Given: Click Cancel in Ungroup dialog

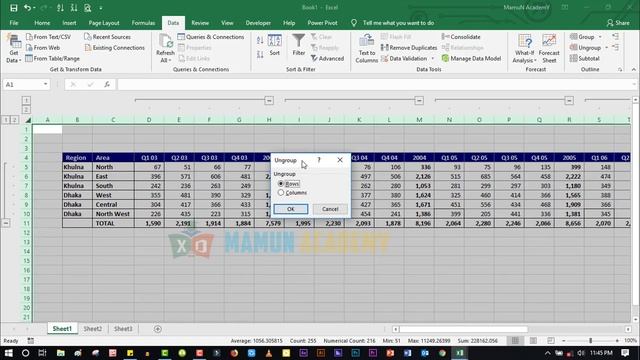Looking at the screenshot, I should 330,209.
